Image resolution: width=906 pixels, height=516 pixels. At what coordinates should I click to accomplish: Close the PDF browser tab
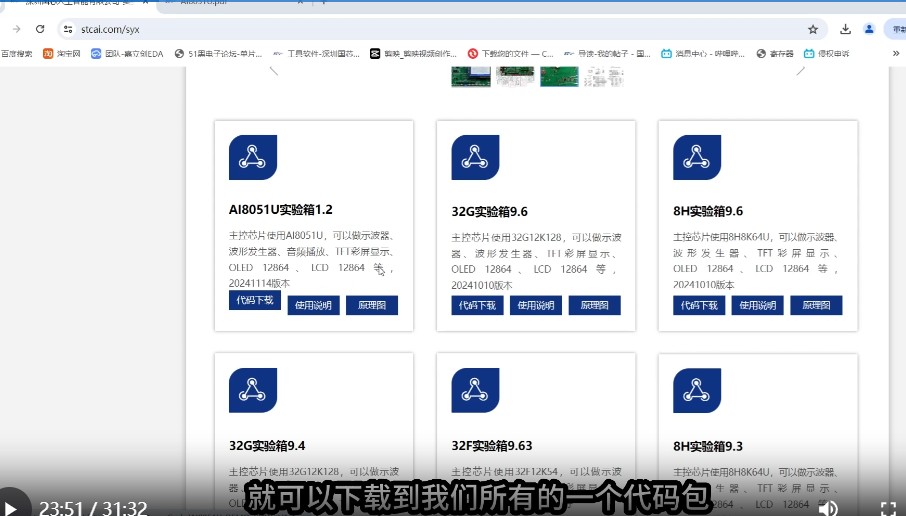pos(300,3)
